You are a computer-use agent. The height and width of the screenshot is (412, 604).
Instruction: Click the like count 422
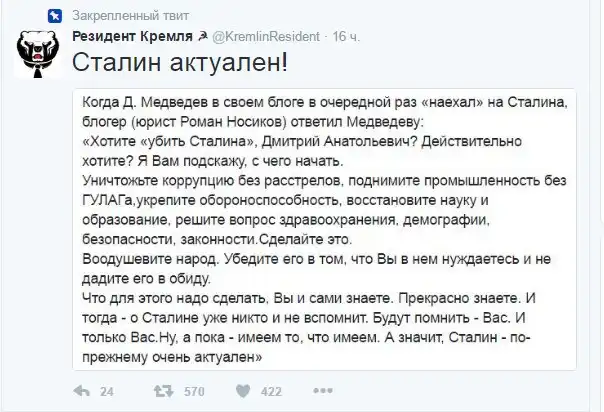point(271,392)
